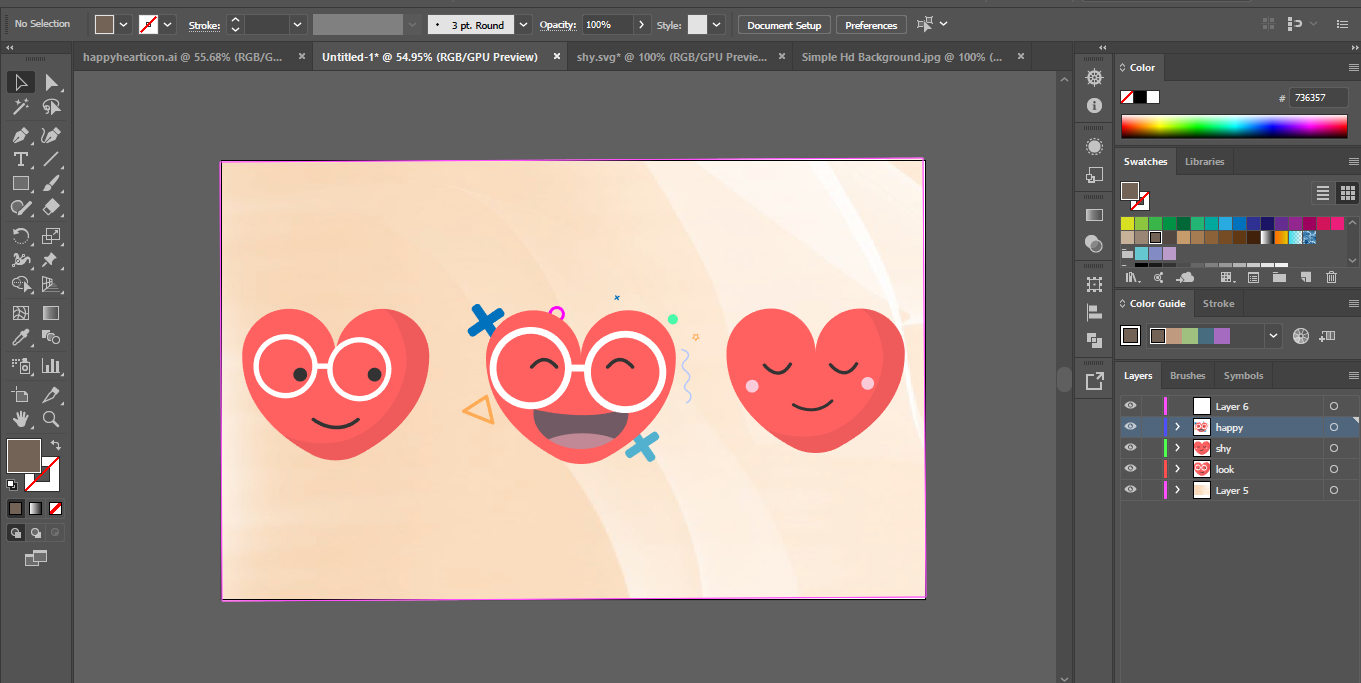The image size is (1361, 683).
Task: Open the Style dropdown in the control bar
Action: (x=715, y=24)
